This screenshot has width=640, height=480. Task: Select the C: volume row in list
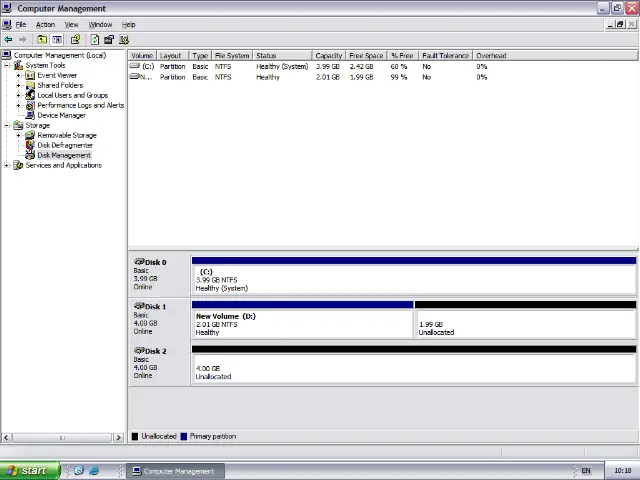click(148, 66)
